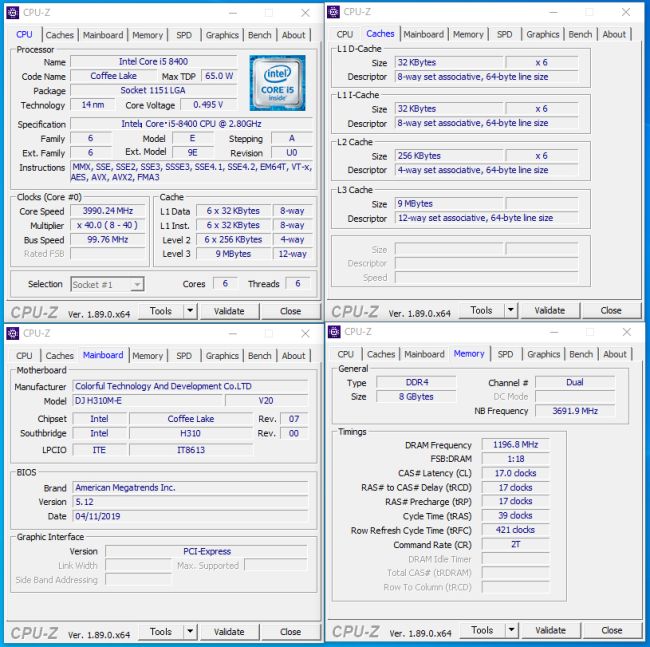Open the Socket #1 selection dropdown
Image resolution: width=650 pixels, height=647 pixels.
(107, 284)
